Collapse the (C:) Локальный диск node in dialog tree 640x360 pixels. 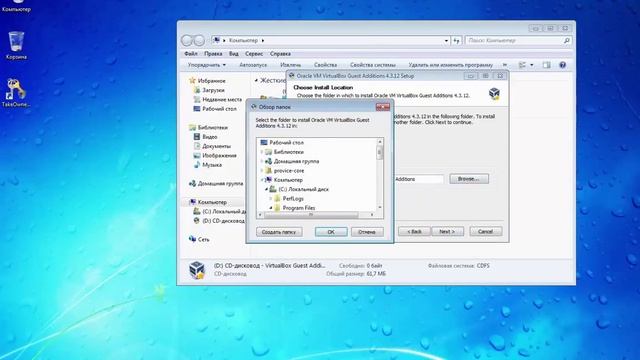pyautogui.click(x=266, y=189)
